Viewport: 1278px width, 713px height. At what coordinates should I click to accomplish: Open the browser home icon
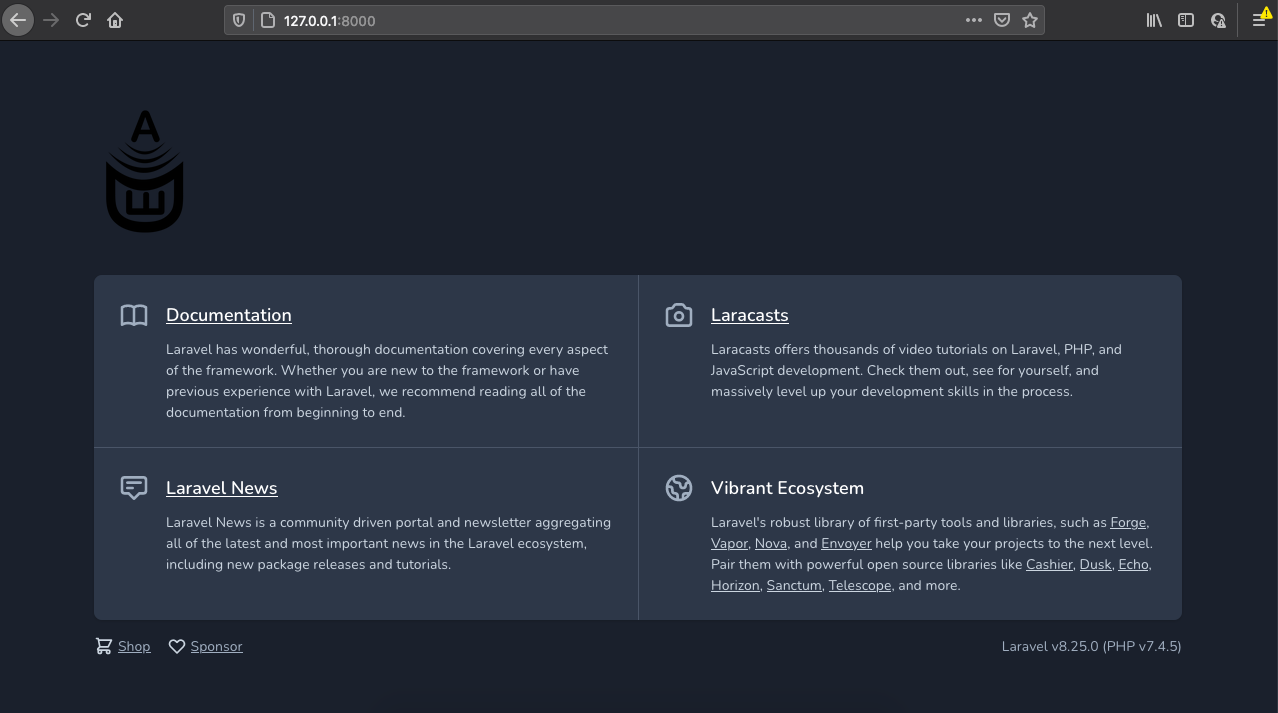(x=115, y=20)
